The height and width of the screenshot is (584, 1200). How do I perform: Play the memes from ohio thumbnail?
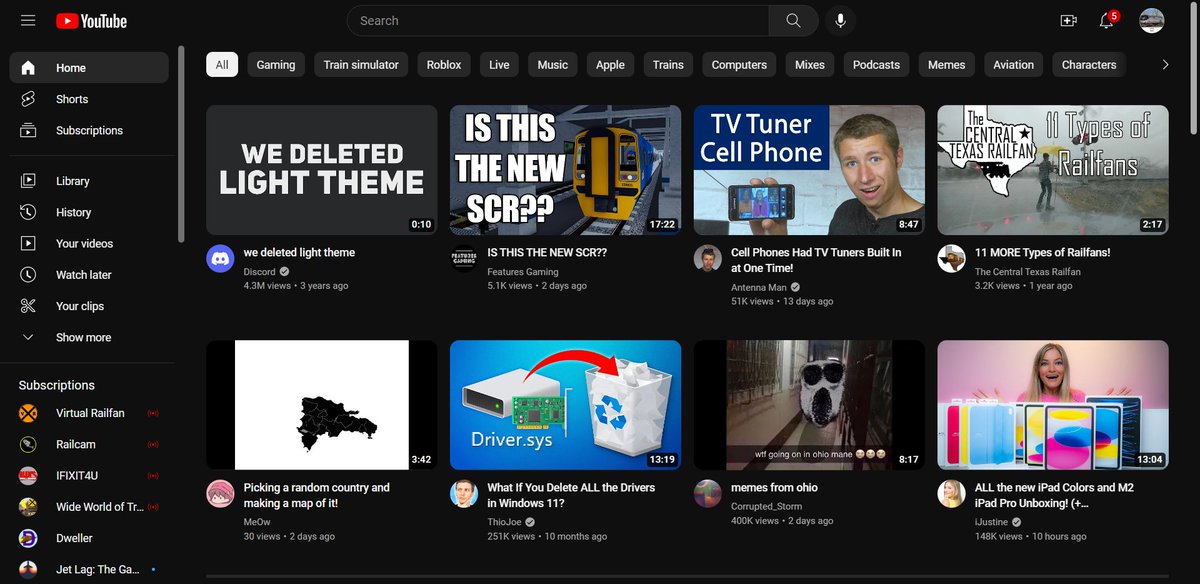pyautogui.click(x=809, y=405)
